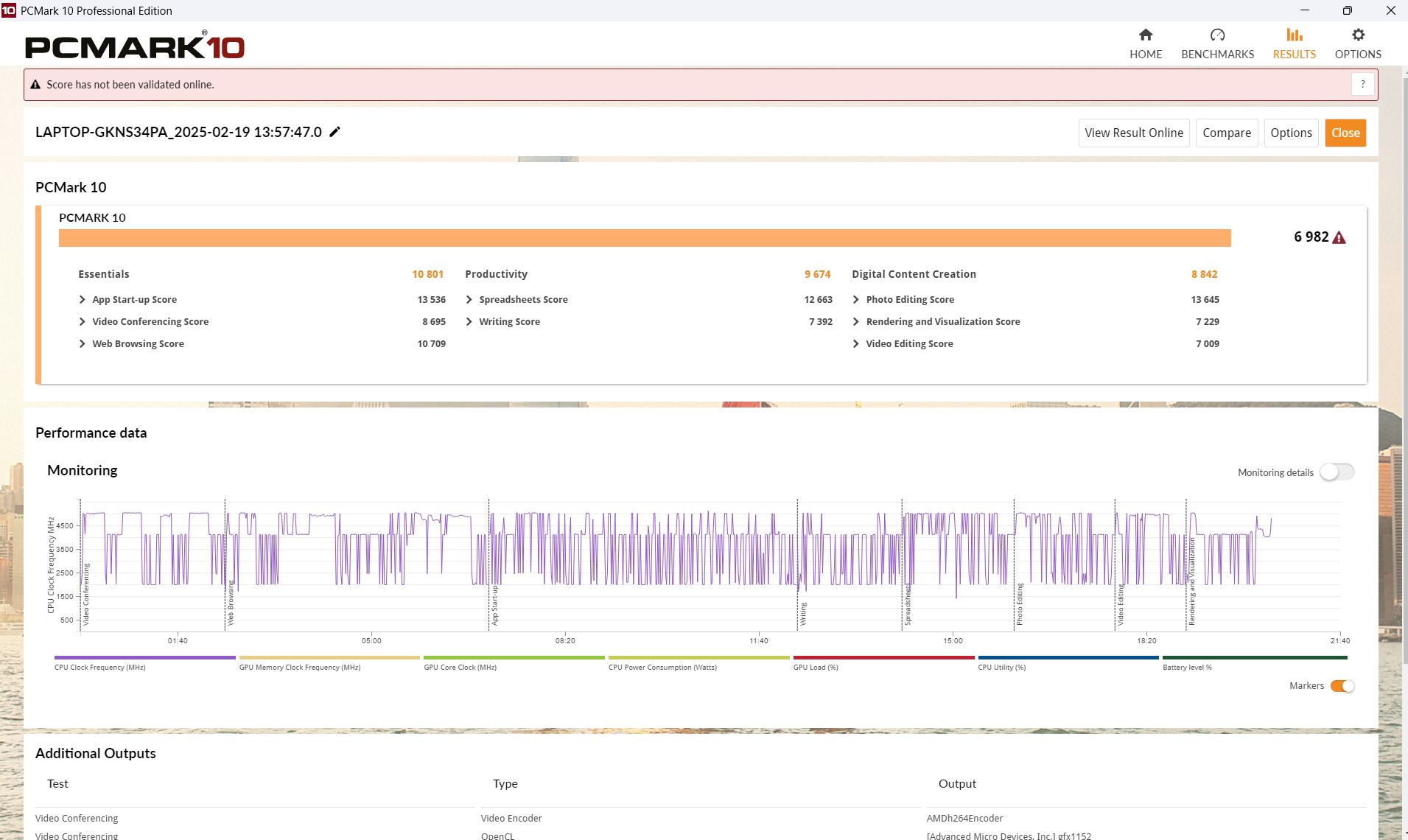Expand Video Conferencing Score details
The width and height of the screenshot is (1408, 840).
tap(82, 322)
